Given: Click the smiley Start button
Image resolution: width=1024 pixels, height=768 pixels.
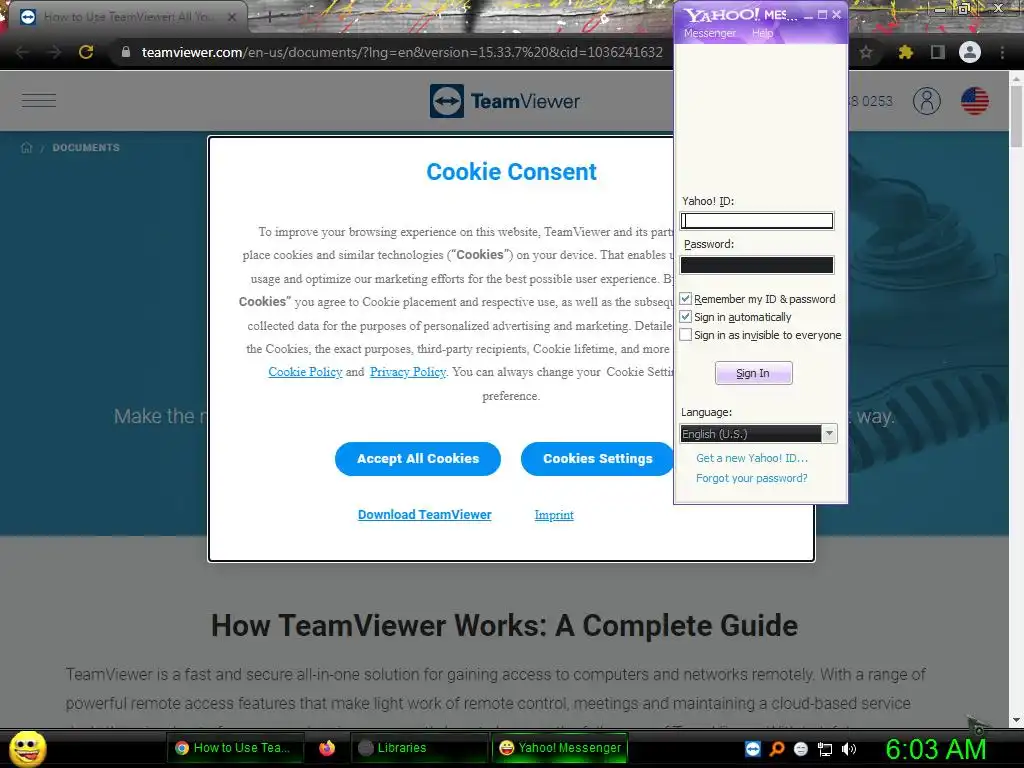Looking at the screenshot, I should pyautogui.click(x=28, y=748).
